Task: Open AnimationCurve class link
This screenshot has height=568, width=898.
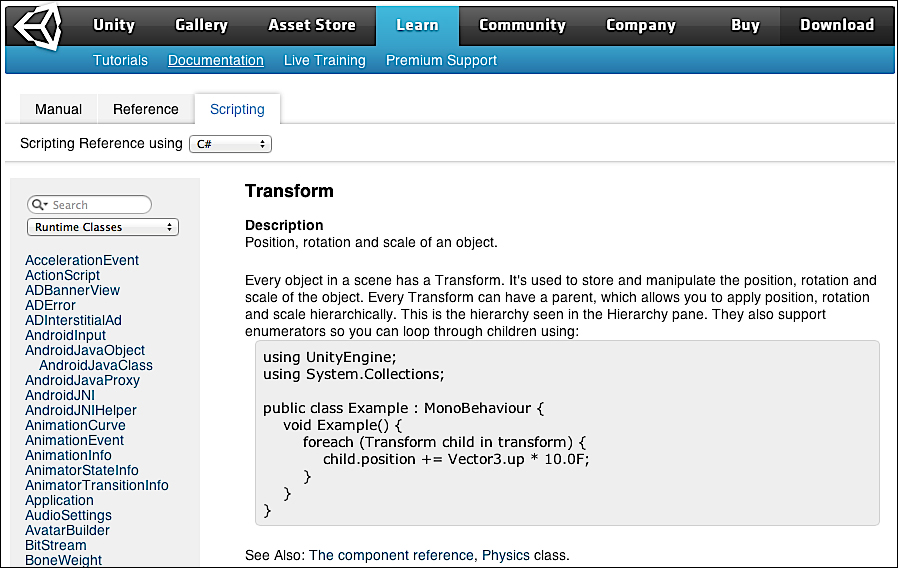Action: tap(75, 425)
